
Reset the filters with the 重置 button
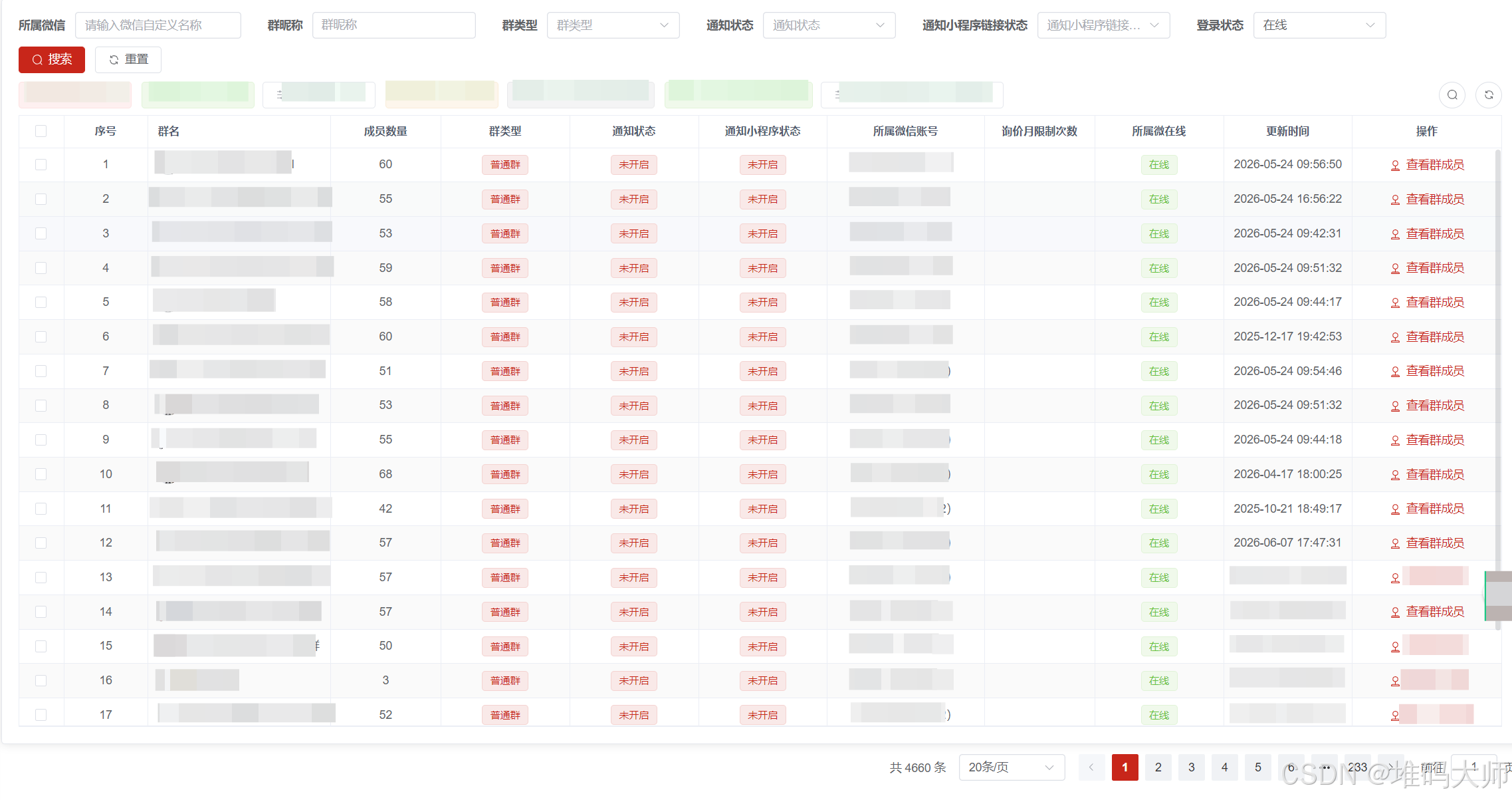coord(128,60)
